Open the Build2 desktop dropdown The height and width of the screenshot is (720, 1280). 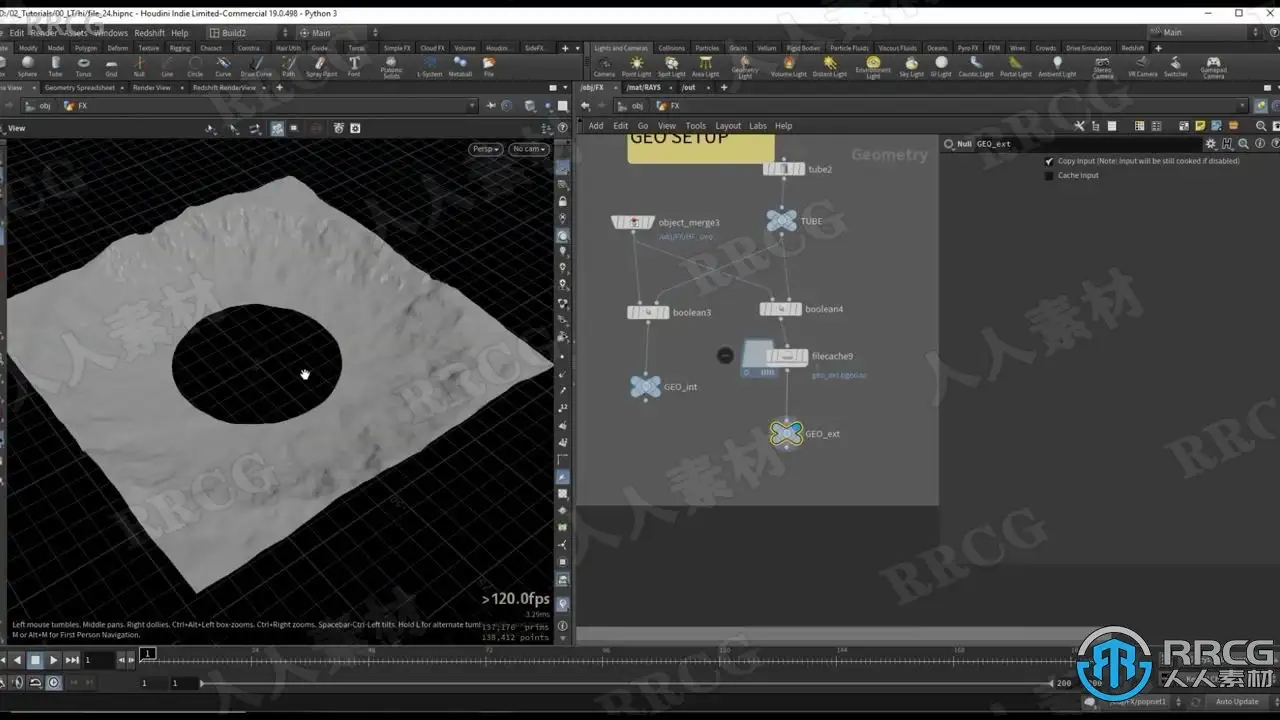tap(249, 32)
